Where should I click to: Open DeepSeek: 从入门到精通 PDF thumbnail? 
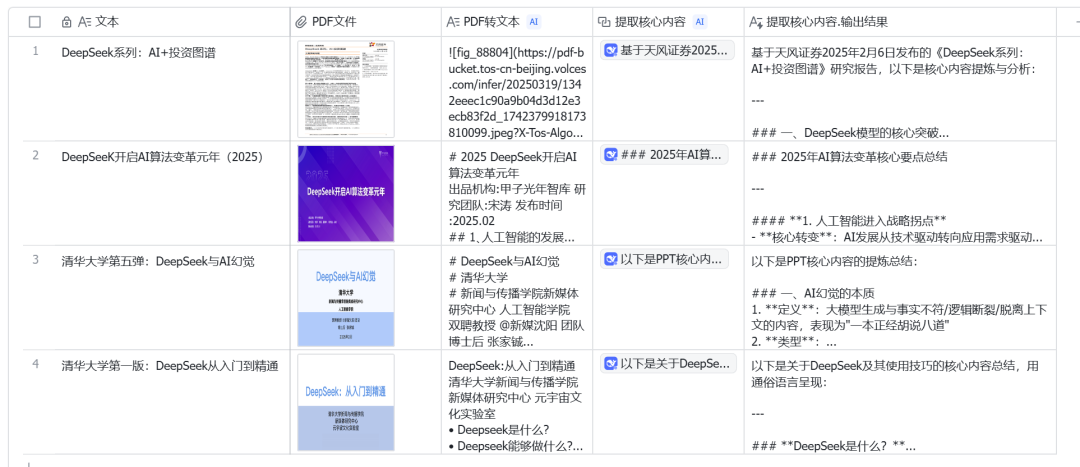click(x=346, y=402)
